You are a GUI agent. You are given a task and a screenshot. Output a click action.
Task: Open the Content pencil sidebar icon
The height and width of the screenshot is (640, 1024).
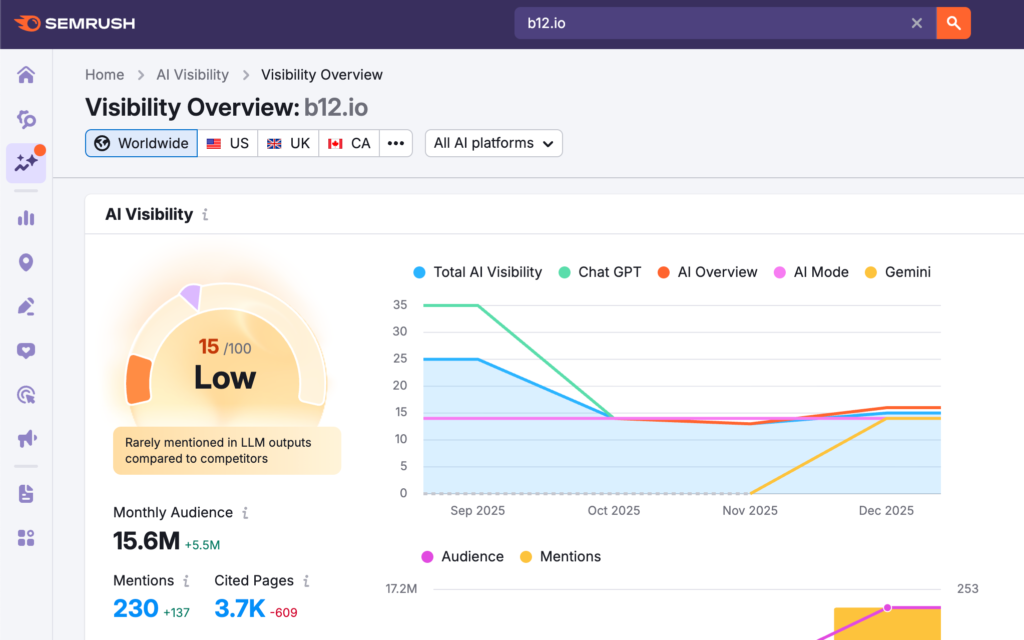[26, 306]
